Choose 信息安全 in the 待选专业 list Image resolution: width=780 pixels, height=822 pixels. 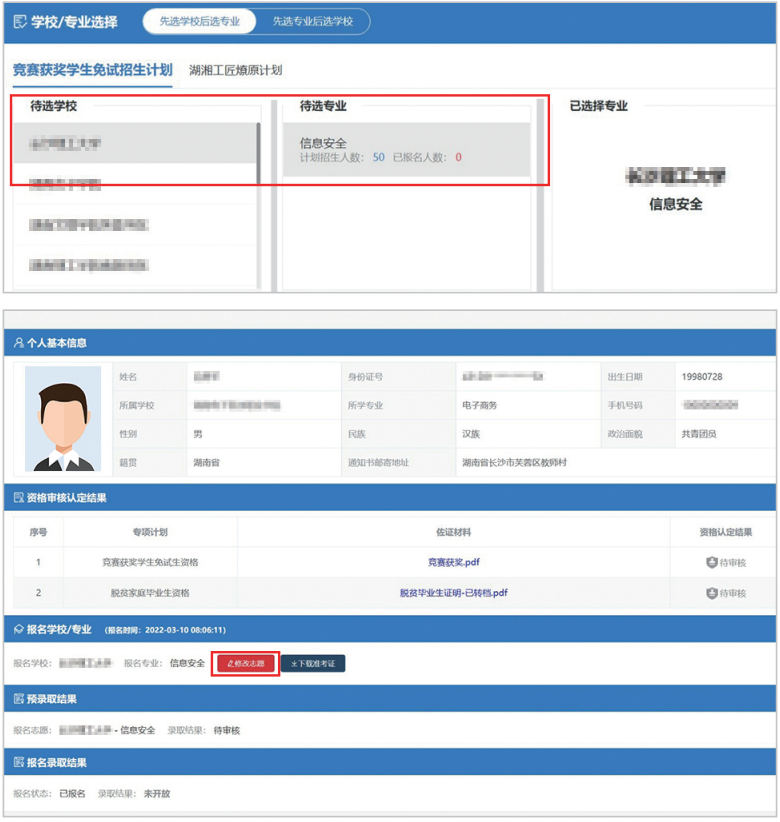coord(406,150)
